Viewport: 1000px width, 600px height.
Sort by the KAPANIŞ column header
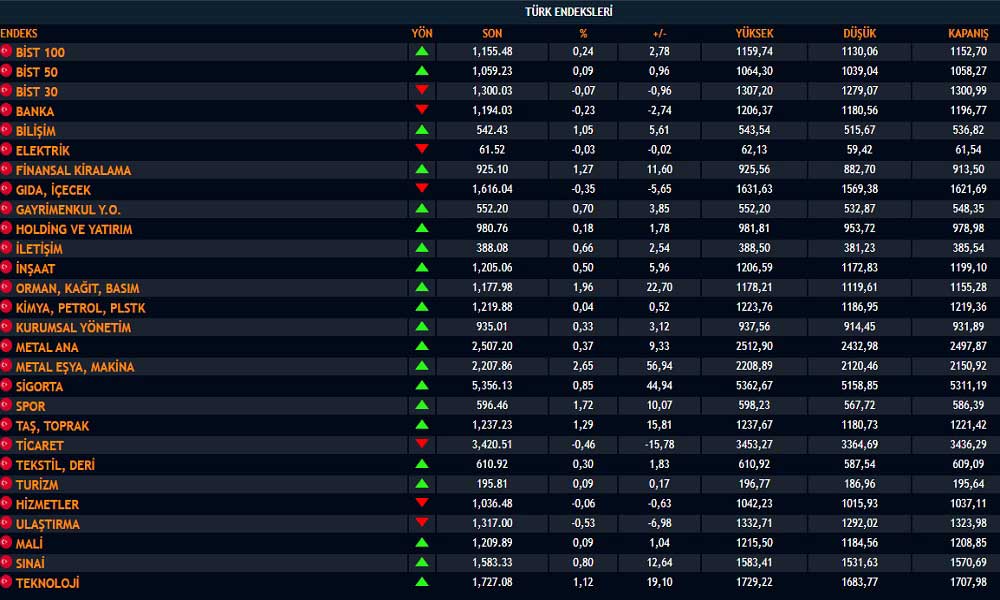point(968,33)
